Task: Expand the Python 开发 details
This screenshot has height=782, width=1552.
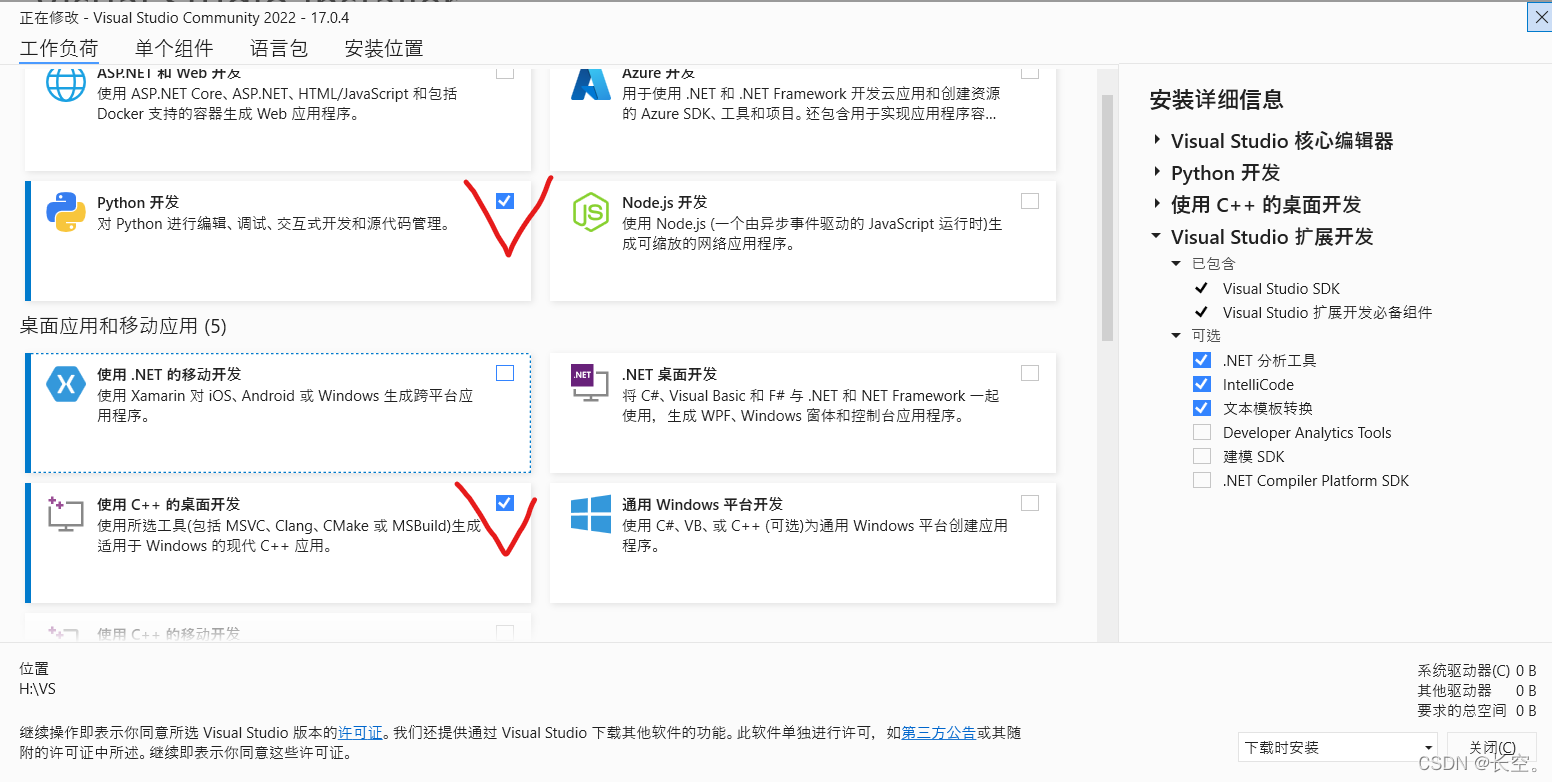Action: (x=1155, y=172)
